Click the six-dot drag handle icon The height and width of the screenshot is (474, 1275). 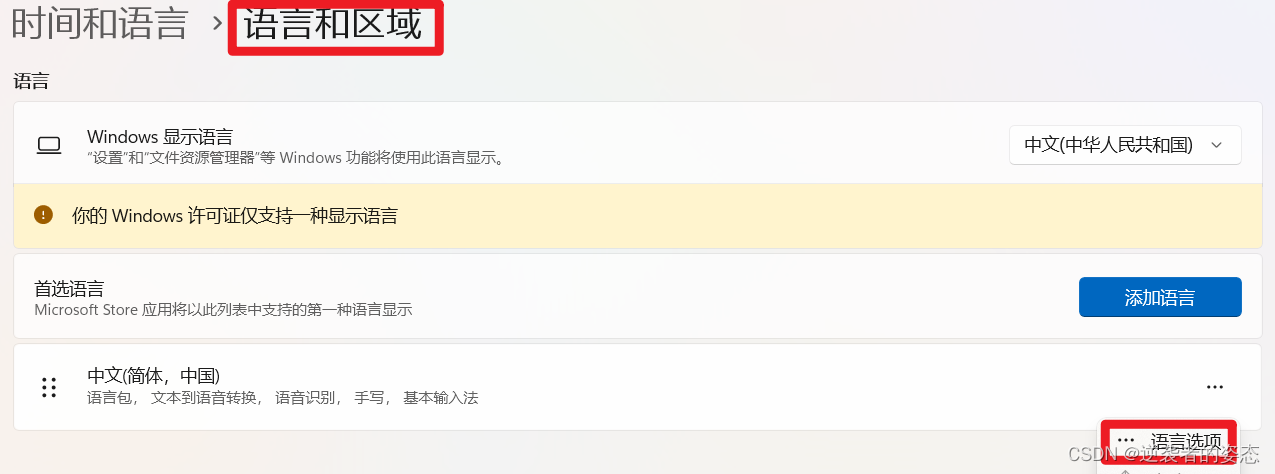click(48, 387)
